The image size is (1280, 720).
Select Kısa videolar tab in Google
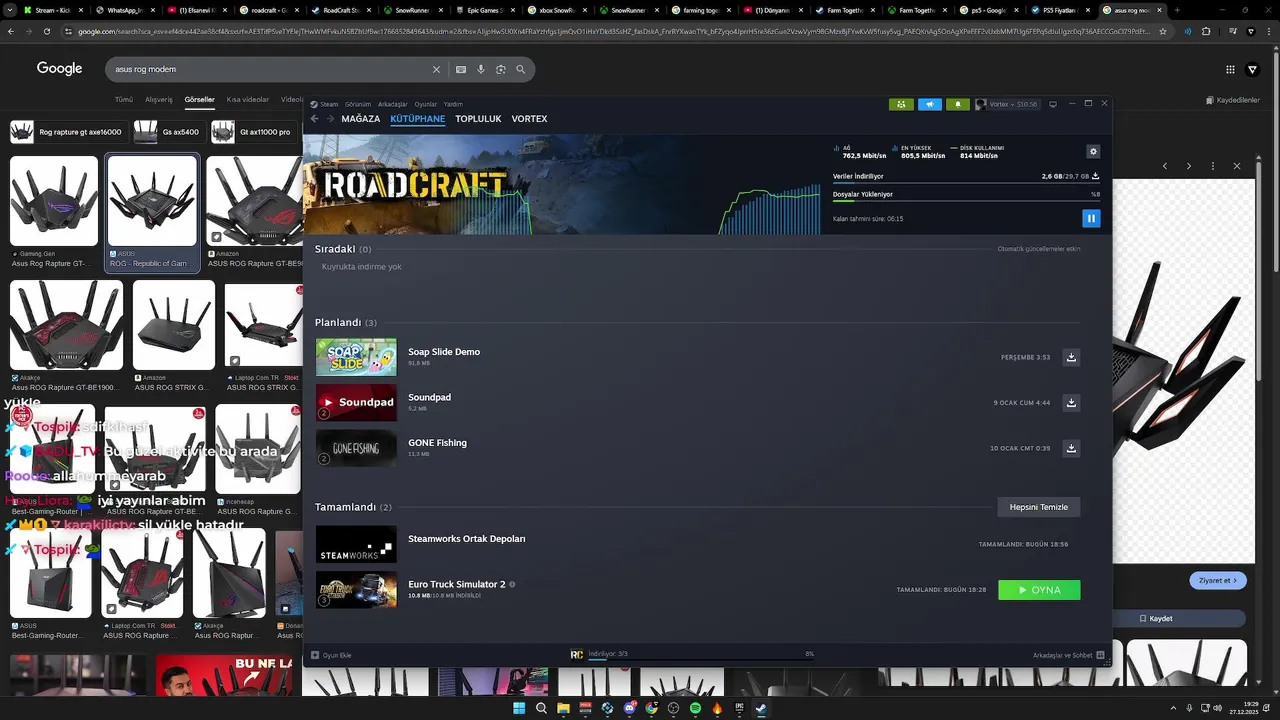tap(248, 100)
